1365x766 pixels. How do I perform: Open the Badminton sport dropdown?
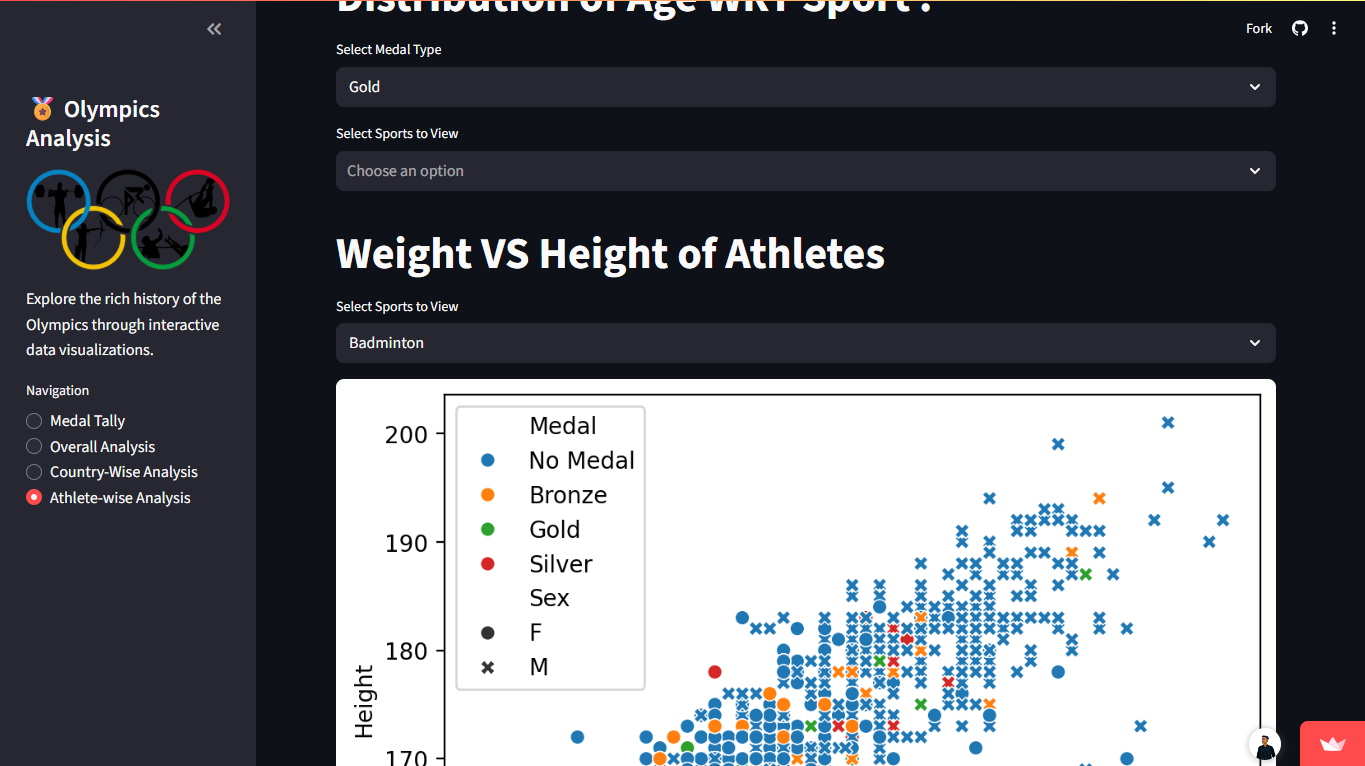[x=805, y=343]
